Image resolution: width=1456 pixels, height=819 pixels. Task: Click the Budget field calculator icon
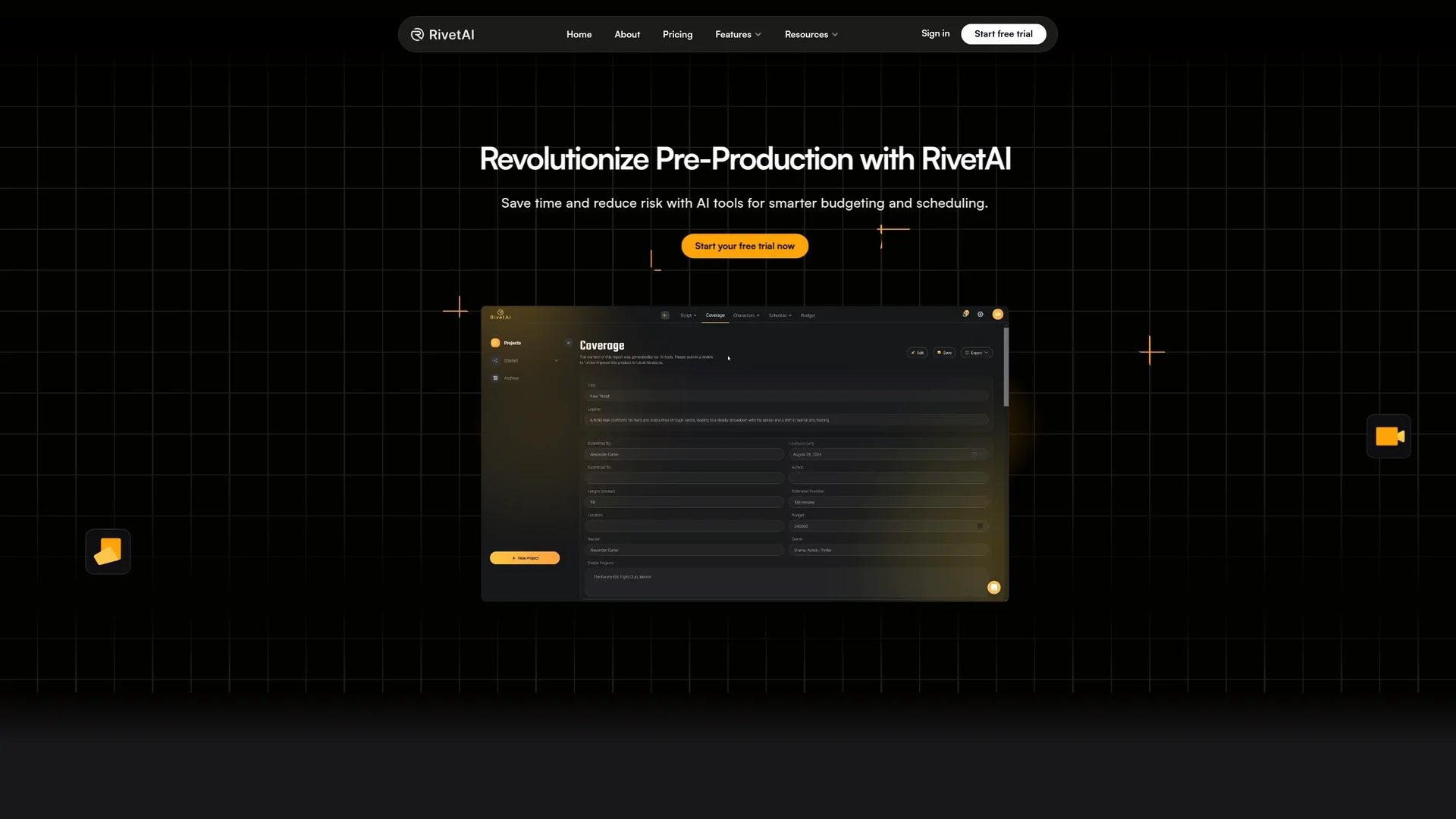coord(980,526)
